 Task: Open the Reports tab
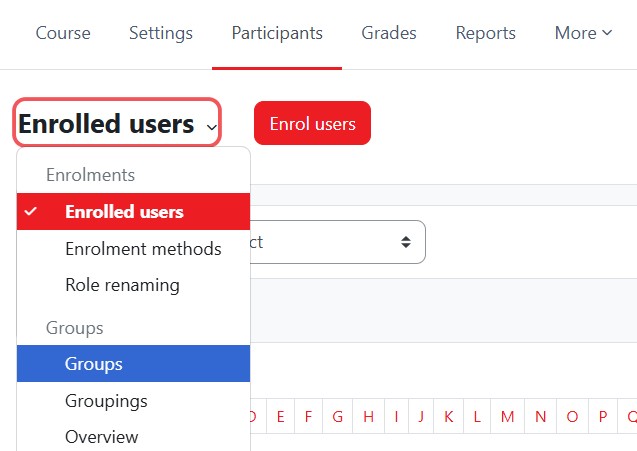click(x=486, y=33)
